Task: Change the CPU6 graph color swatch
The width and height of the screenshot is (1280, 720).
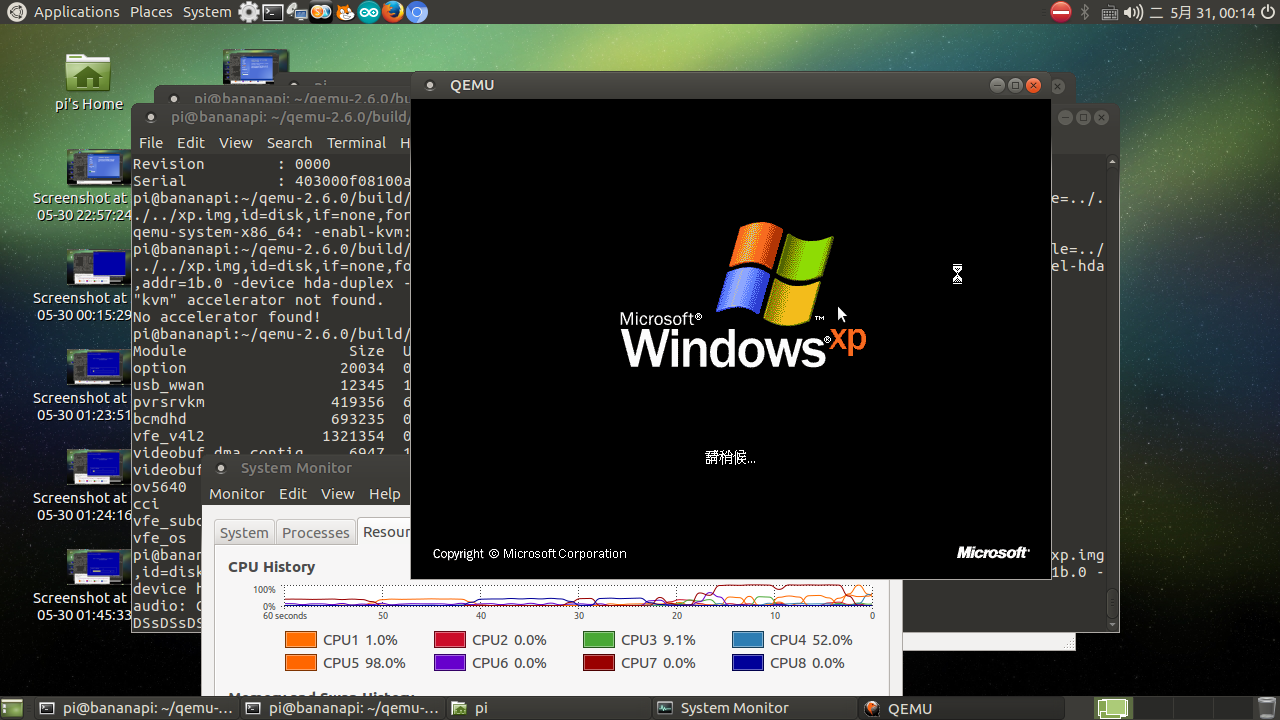Action: [449, 663]
